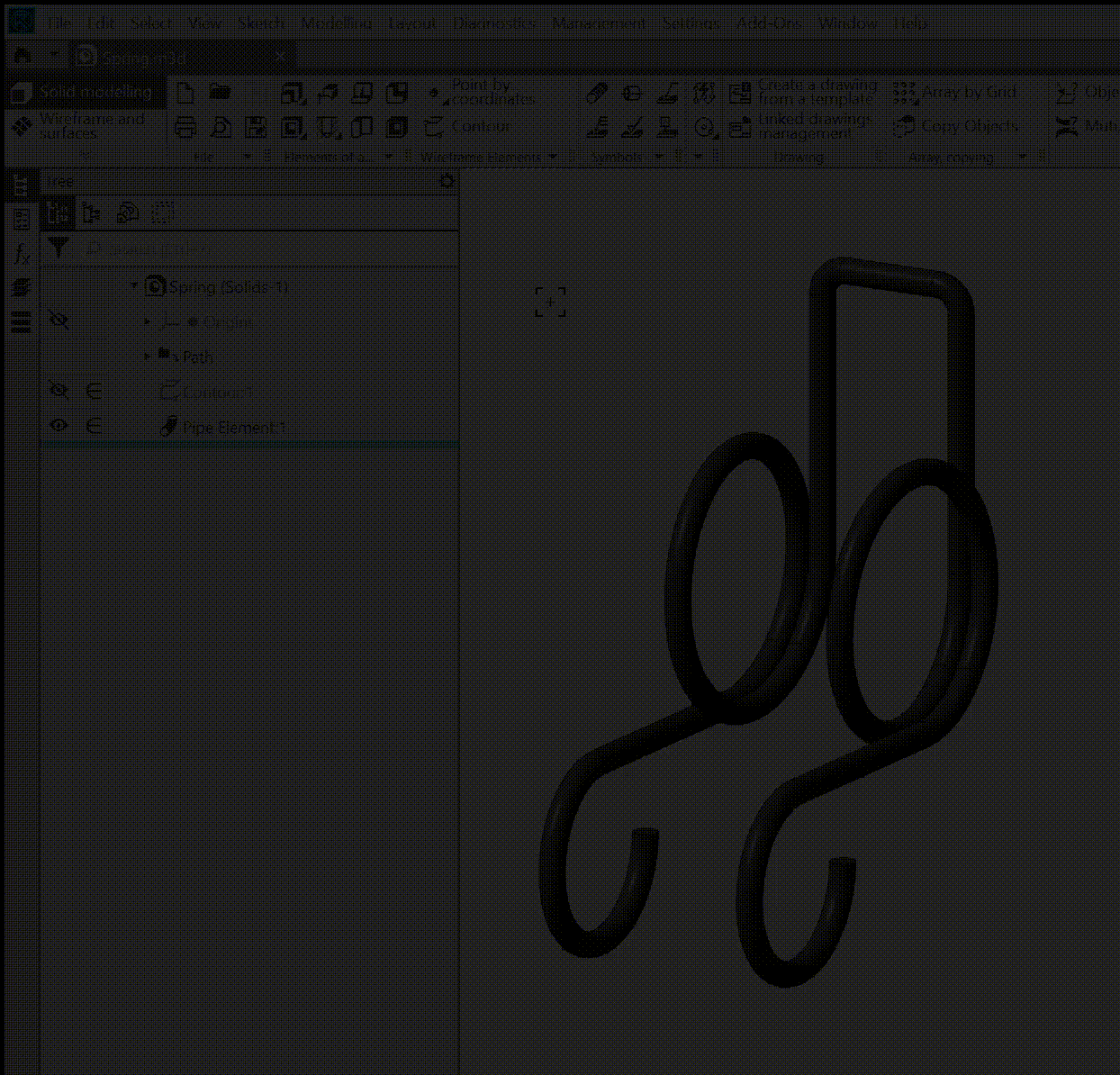
Task: Open the Diagnostics menu
Action: [x=494, y=23]
